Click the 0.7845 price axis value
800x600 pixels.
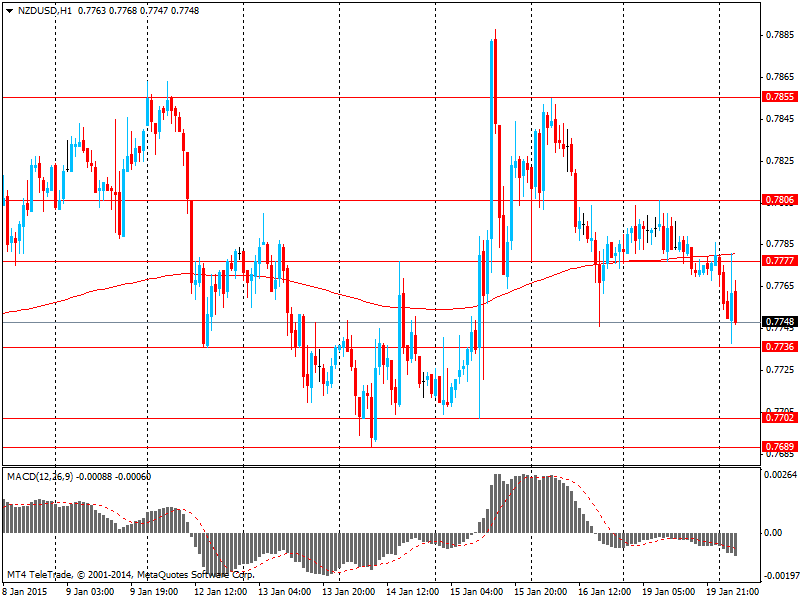click(780, 119)
